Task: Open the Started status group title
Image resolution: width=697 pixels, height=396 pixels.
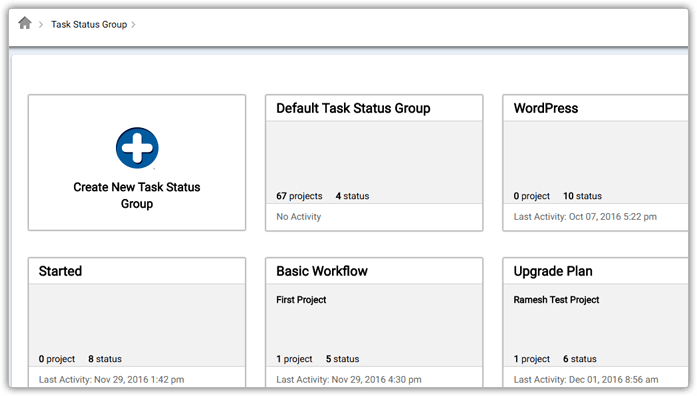Action: pos(60,271)
